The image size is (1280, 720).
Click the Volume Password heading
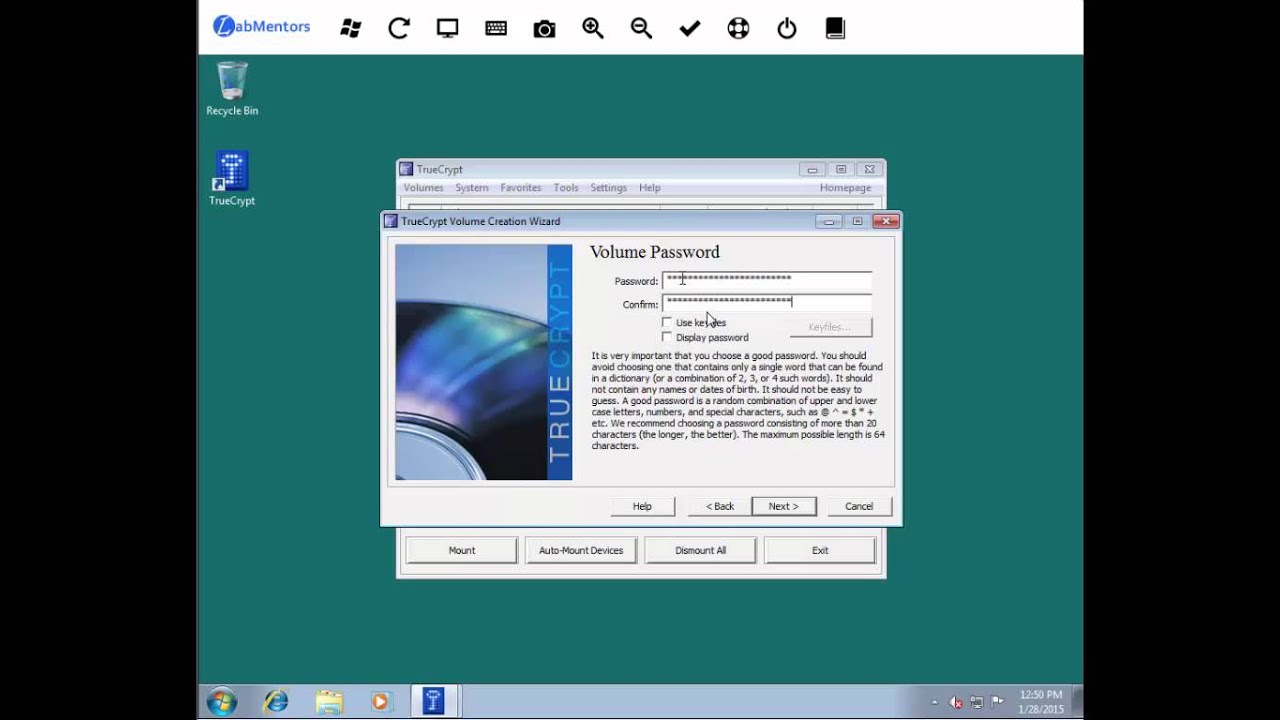tap(655, 252)
